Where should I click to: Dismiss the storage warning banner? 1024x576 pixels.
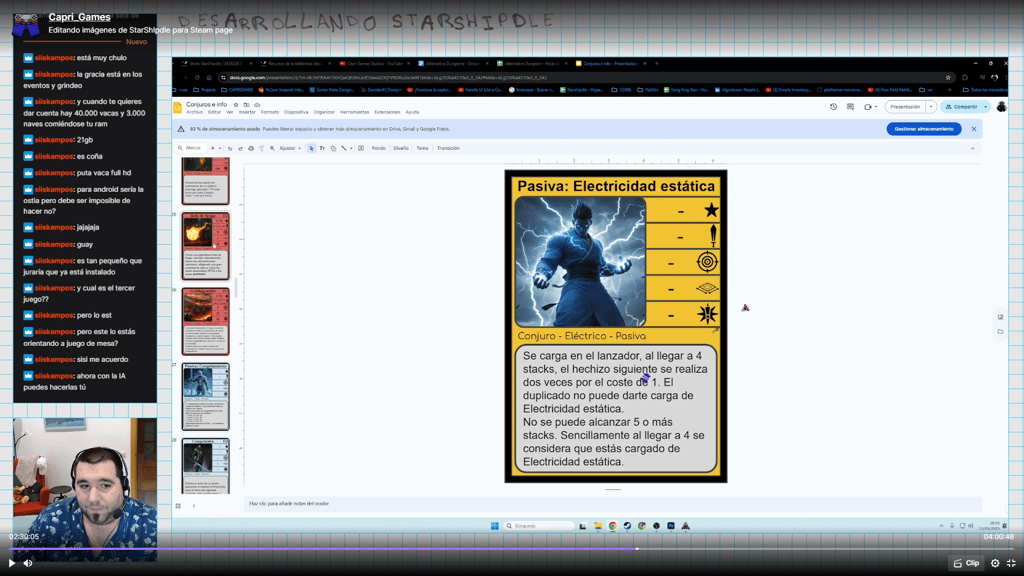974,129
